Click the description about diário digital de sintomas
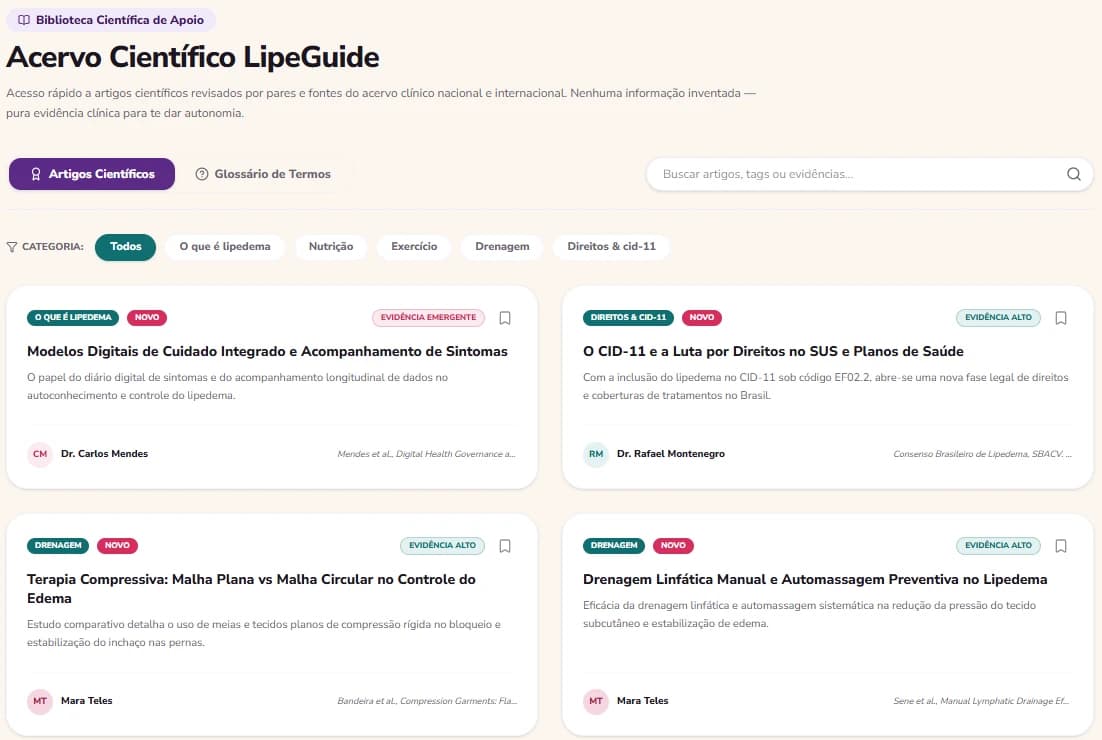The image size is (1102, 740). tap(238, 387)
